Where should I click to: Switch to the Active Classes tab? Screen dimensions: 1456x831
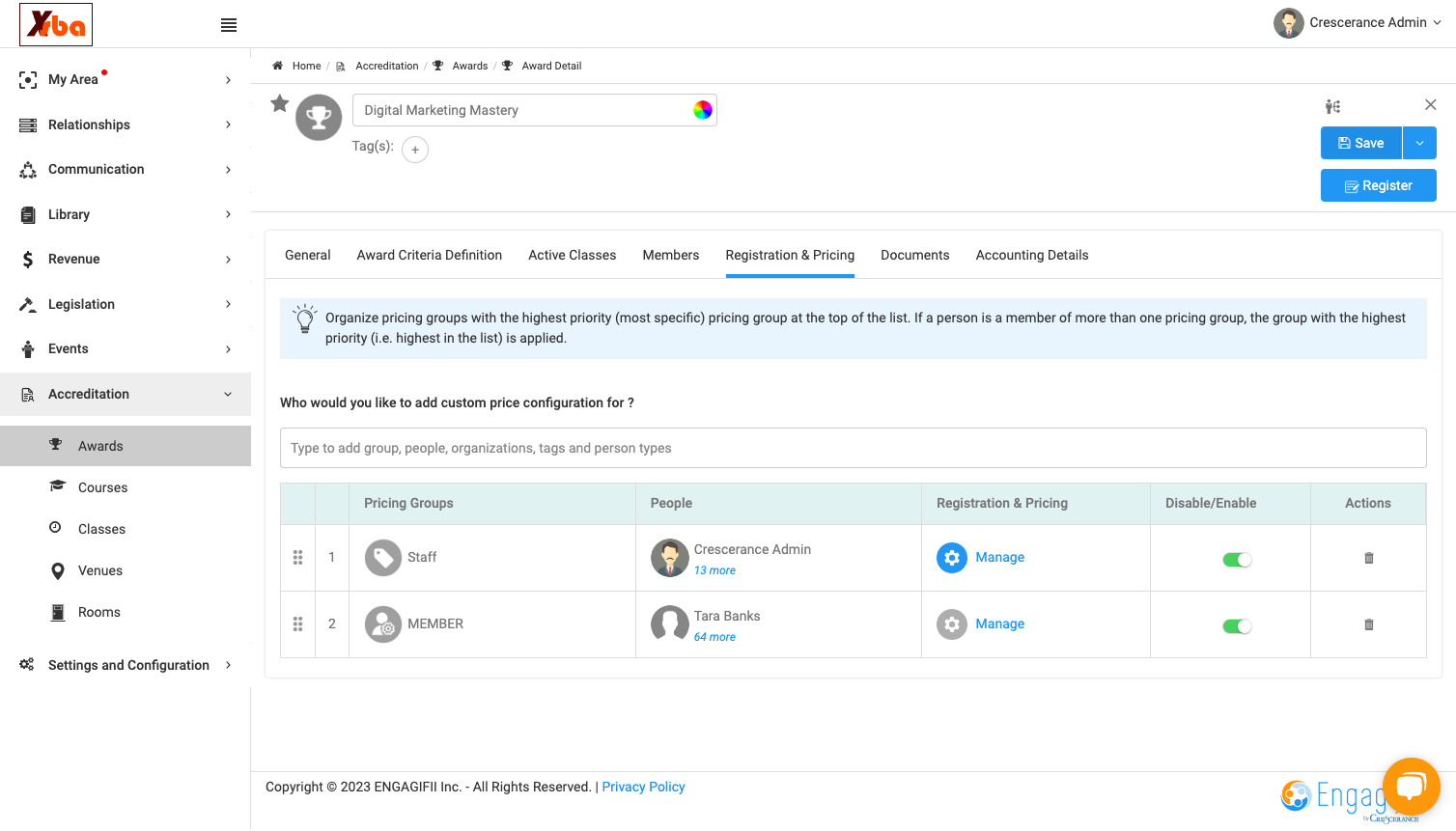coord(573,255)
